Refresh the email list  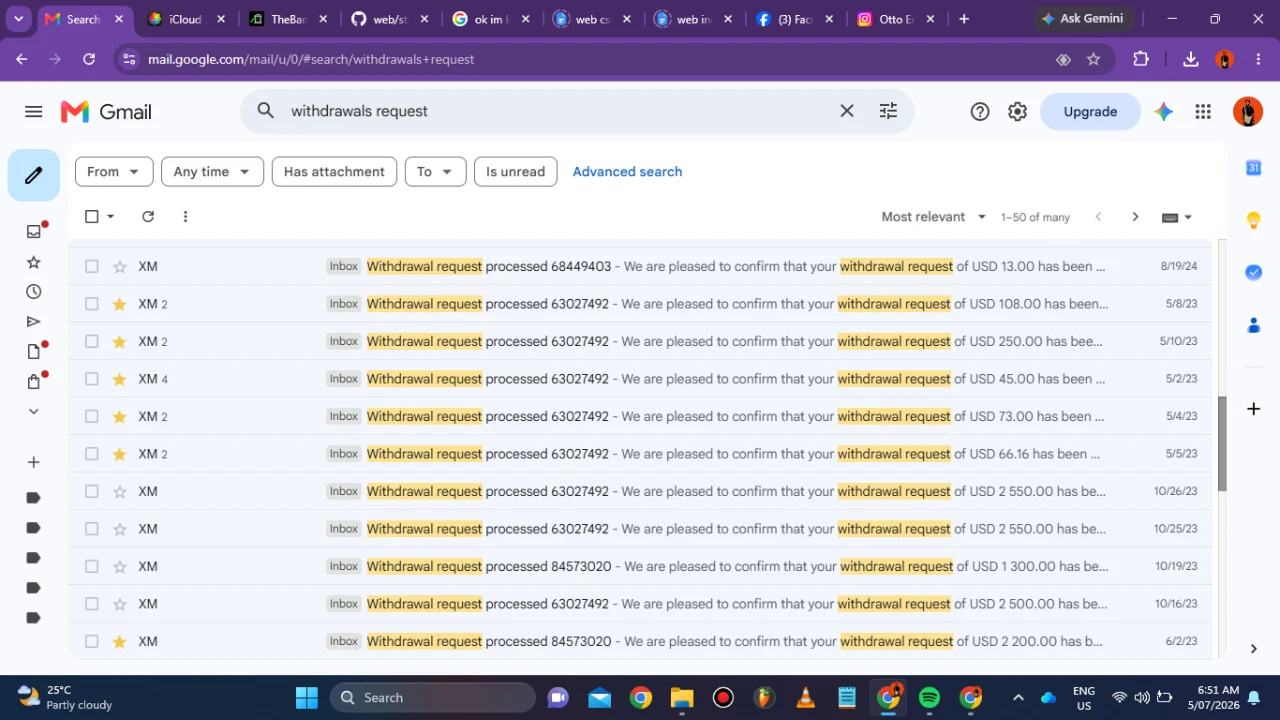point(148,216)
